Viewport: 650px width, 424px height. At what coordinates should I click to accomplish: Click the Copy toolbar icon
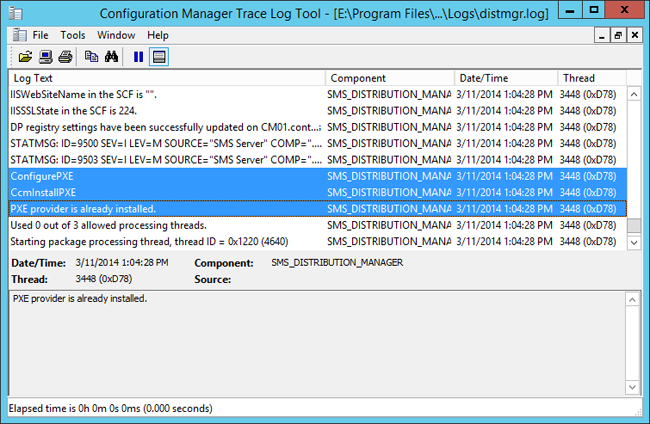[x=91, y=56]
